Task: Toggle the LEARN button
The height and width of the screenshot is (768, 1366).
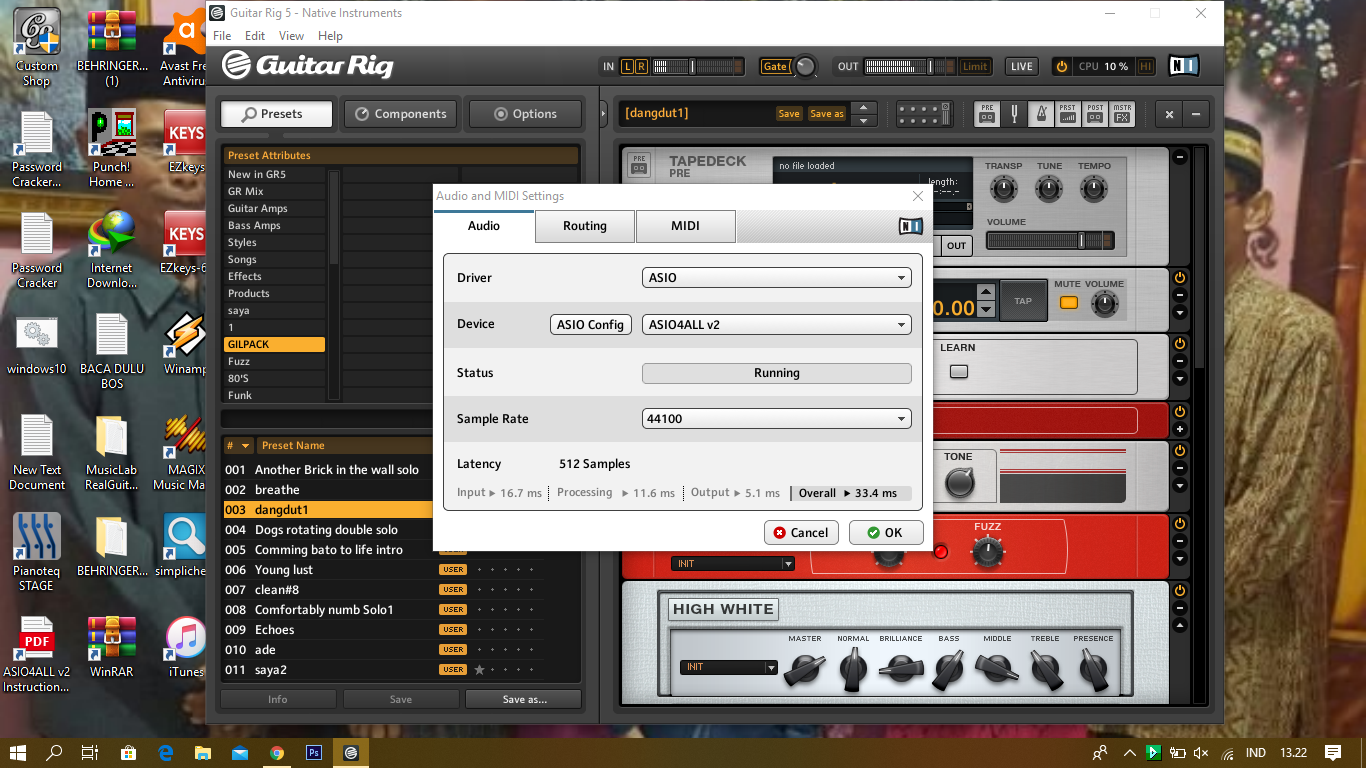Action: (x=959, y=372)
